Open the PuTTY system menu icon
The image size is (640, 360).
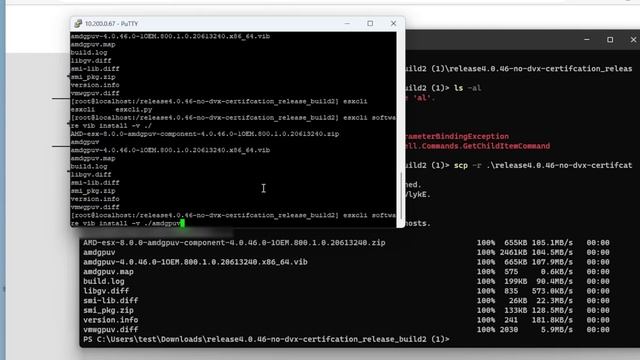pos(78,24)
